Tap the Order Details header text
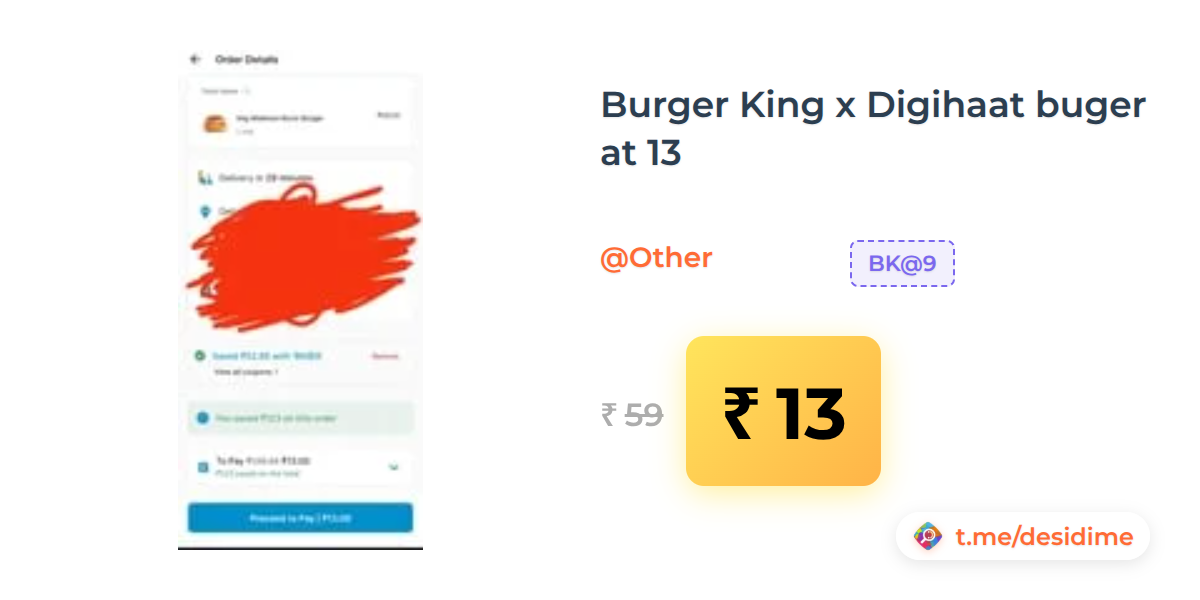The height and width of the screenshot is (600, 1200). pos(246,60)
